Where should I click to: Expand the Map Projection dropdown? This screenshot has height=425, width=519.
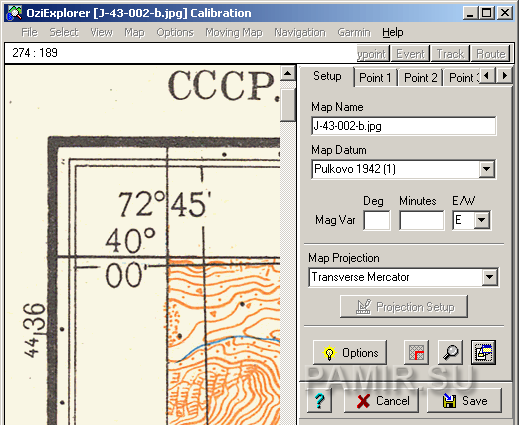tap(489, 277)
